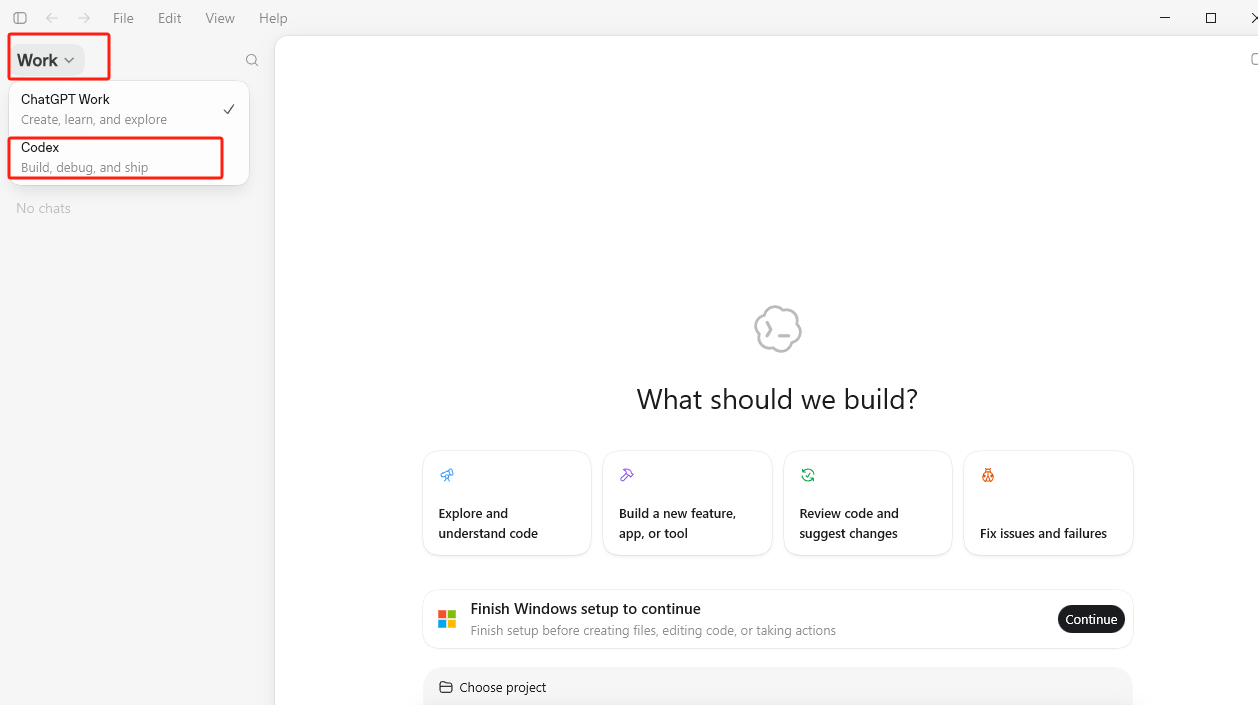Click the 'Build, debug, and ship' subtitle
1258x705 pixels.
pos(85,167)
